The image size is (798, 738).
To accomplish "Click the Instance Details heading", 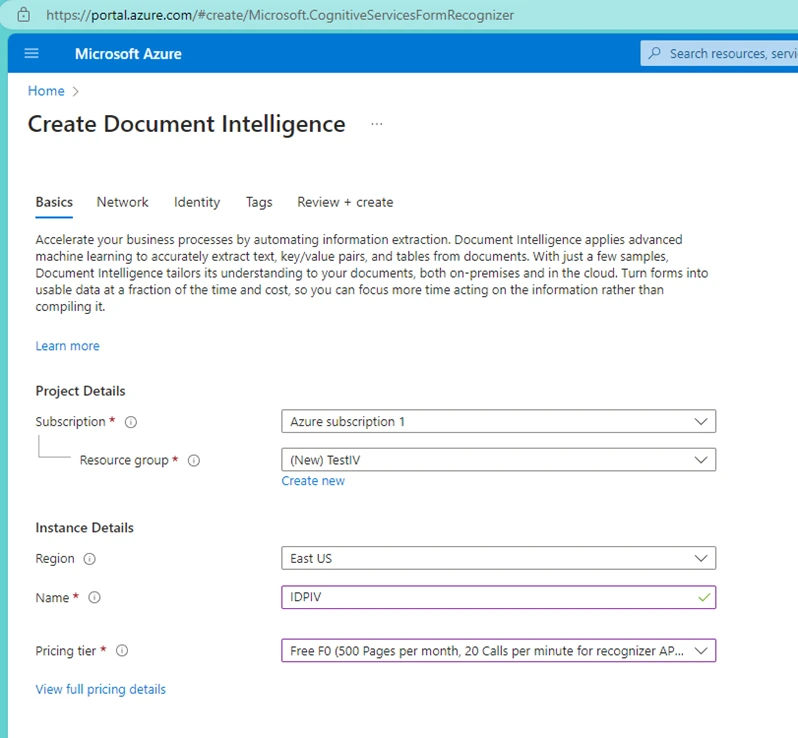I will [84, 528].
